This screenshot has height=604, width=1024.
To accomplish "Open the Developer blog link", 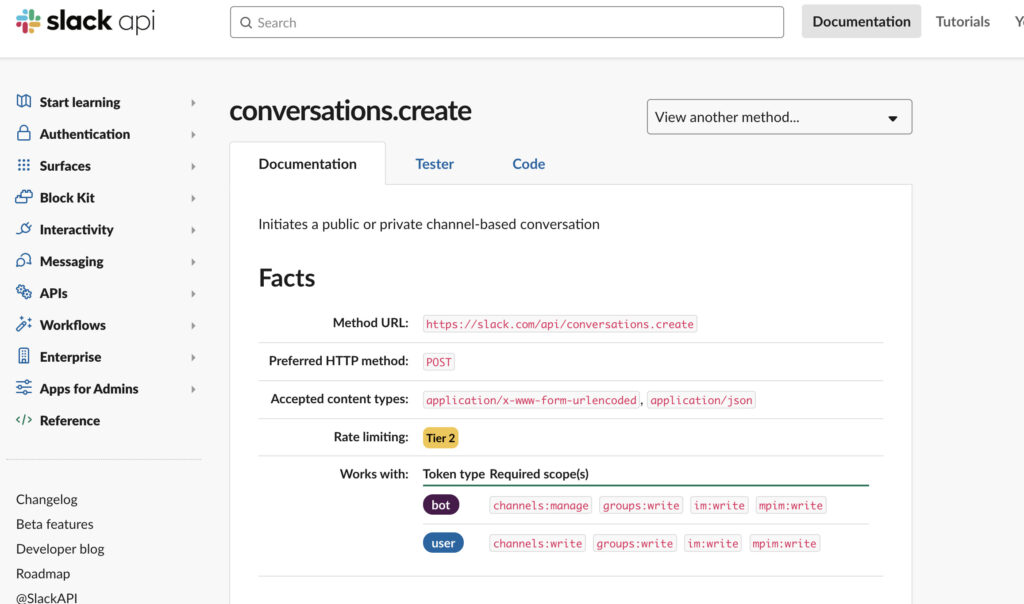I will pos(60,549).
